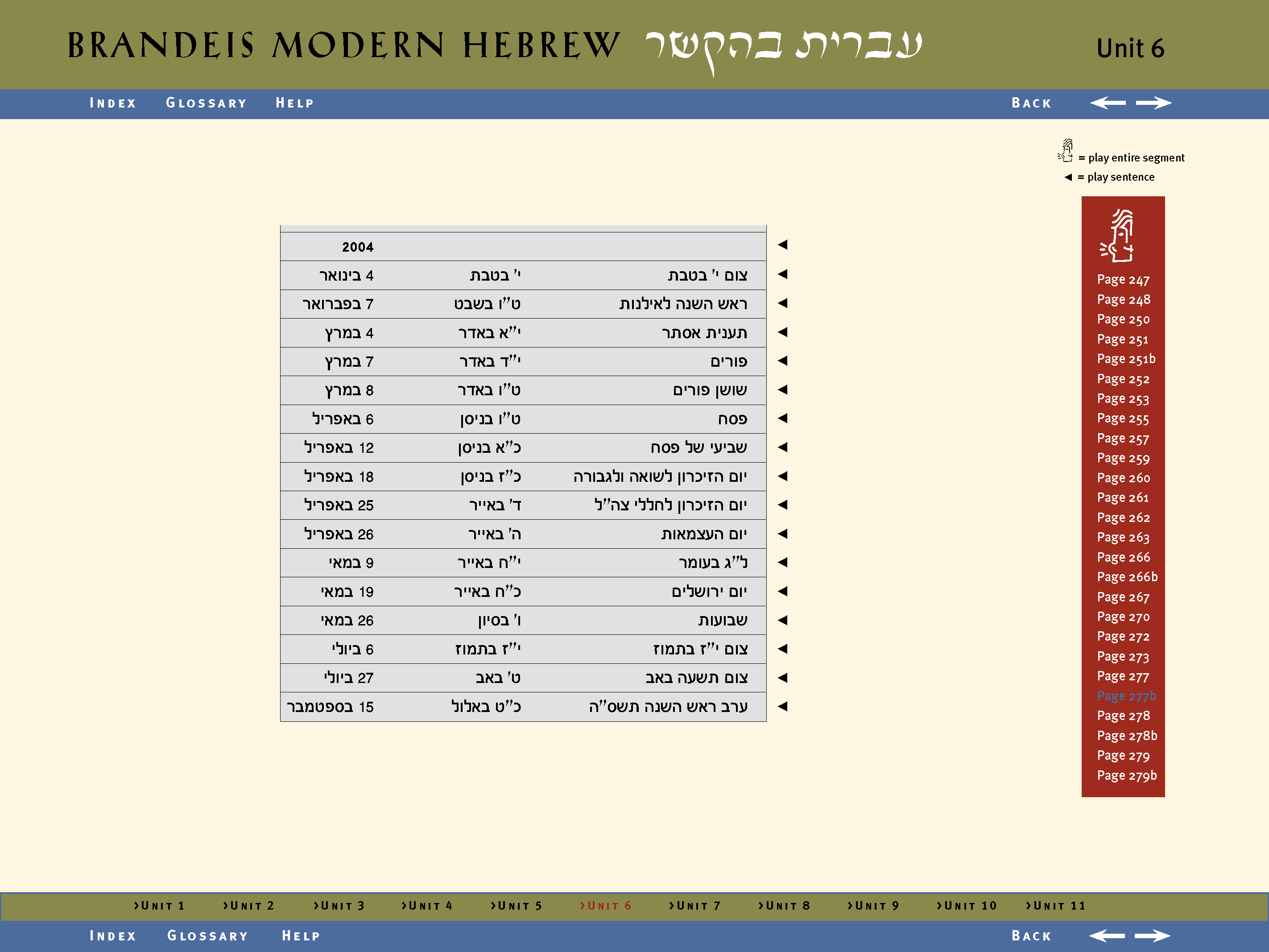
Task: Switch to Unit 2
Action: tap(248, 906)
